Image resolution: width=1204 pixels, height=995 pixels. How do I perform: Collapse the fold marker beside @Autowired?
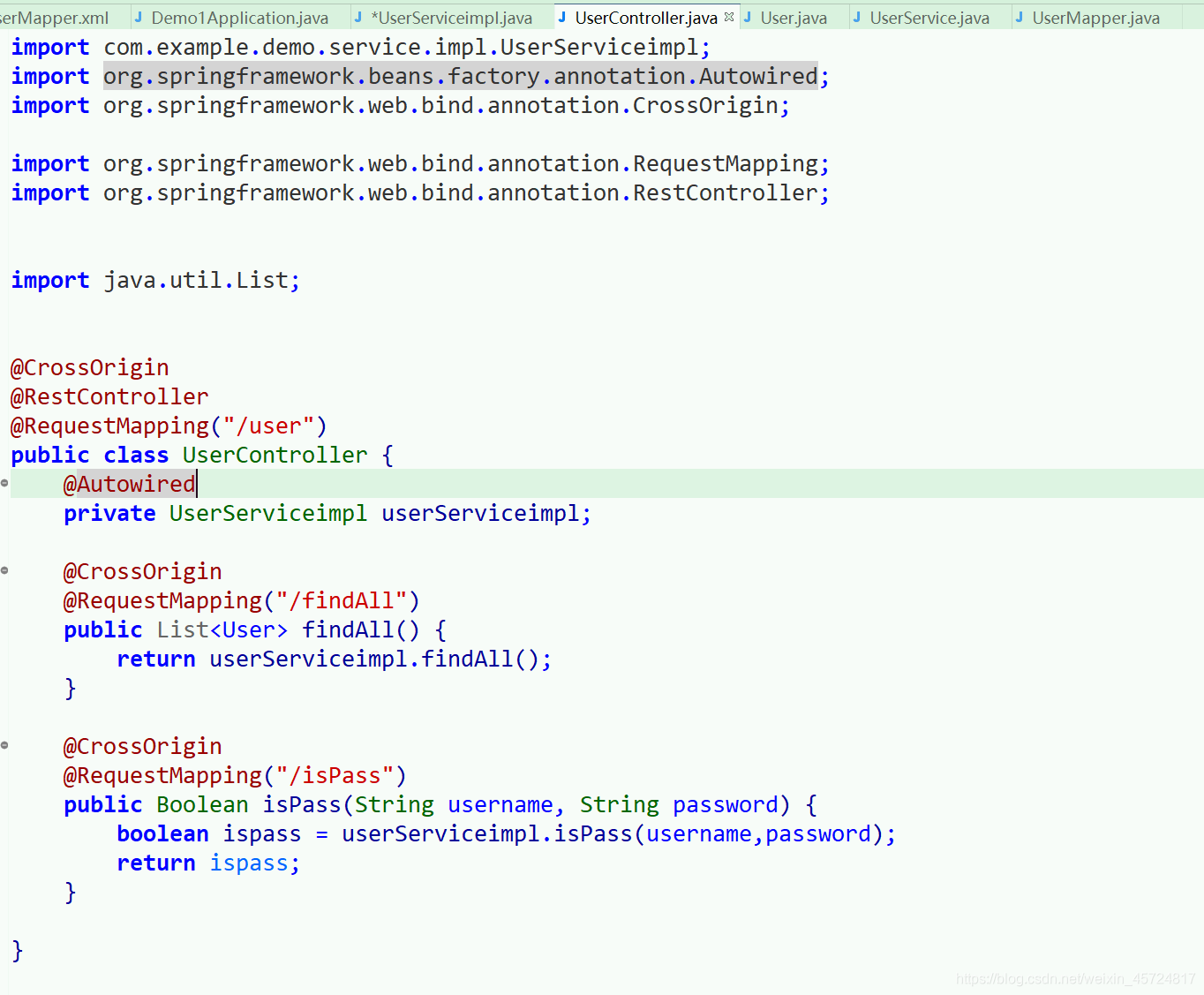[5, 483]
